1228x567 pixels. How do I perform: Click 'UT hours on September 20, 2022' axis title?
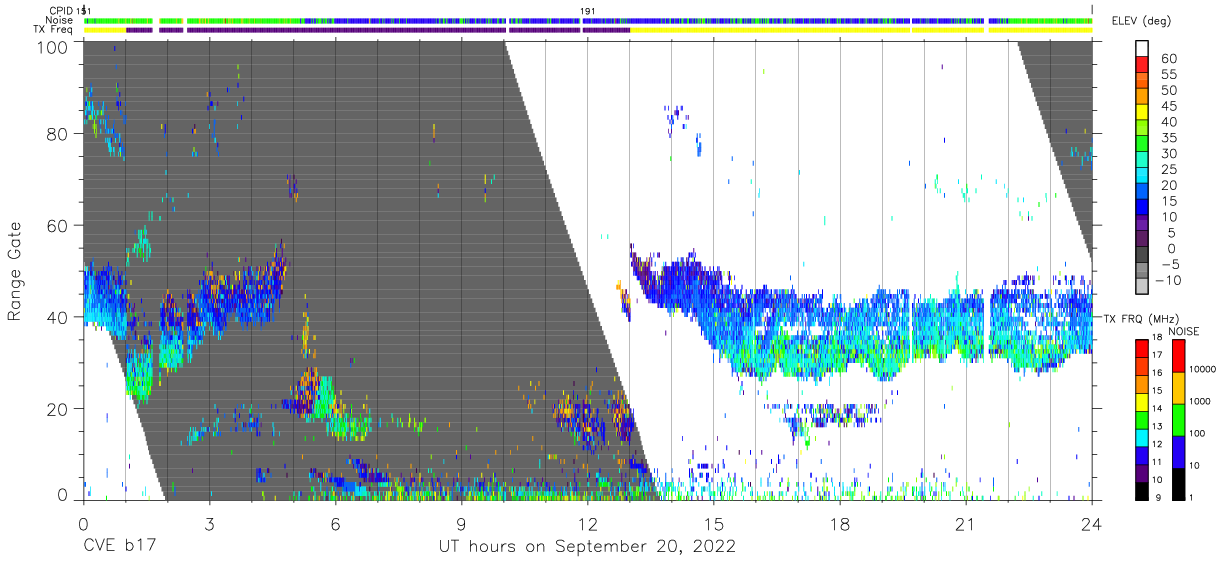click(x=587, y=547)
